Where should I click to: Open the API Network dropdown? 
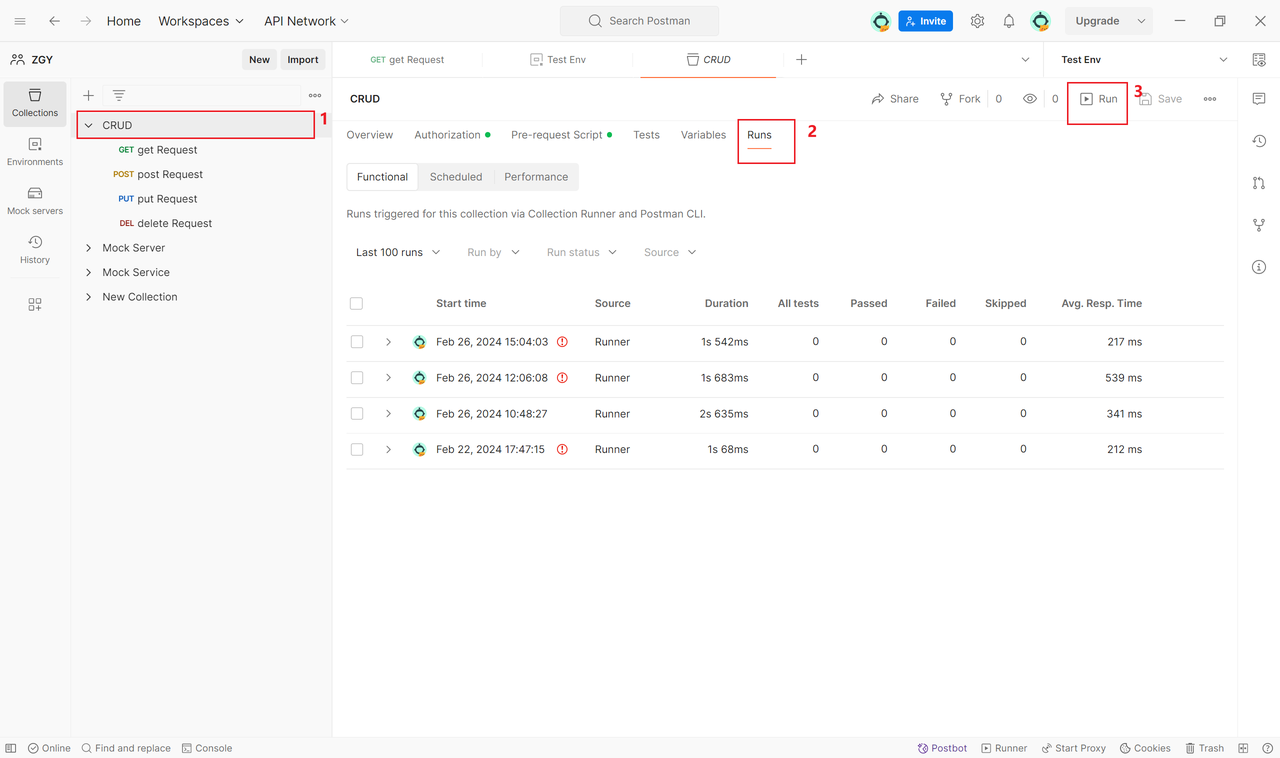click(x=307, y=21)
